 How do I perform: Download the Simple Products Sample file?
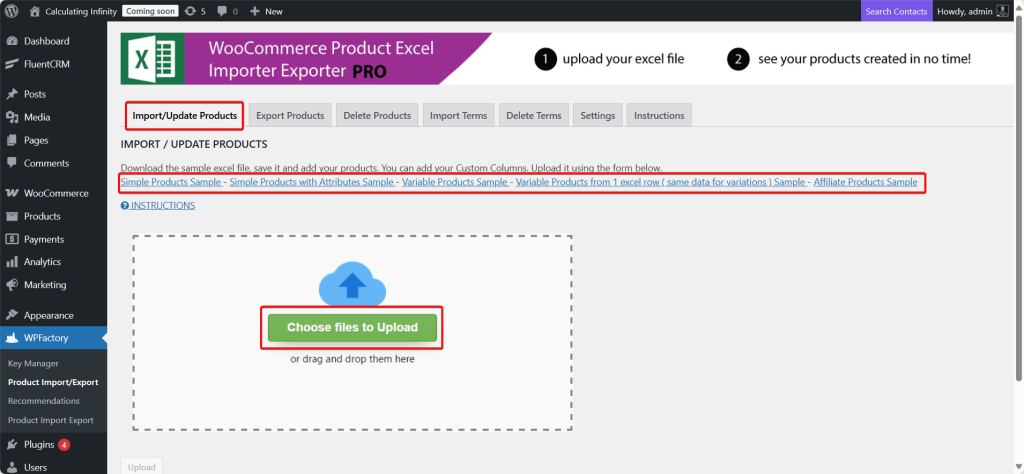click(172, 182)
